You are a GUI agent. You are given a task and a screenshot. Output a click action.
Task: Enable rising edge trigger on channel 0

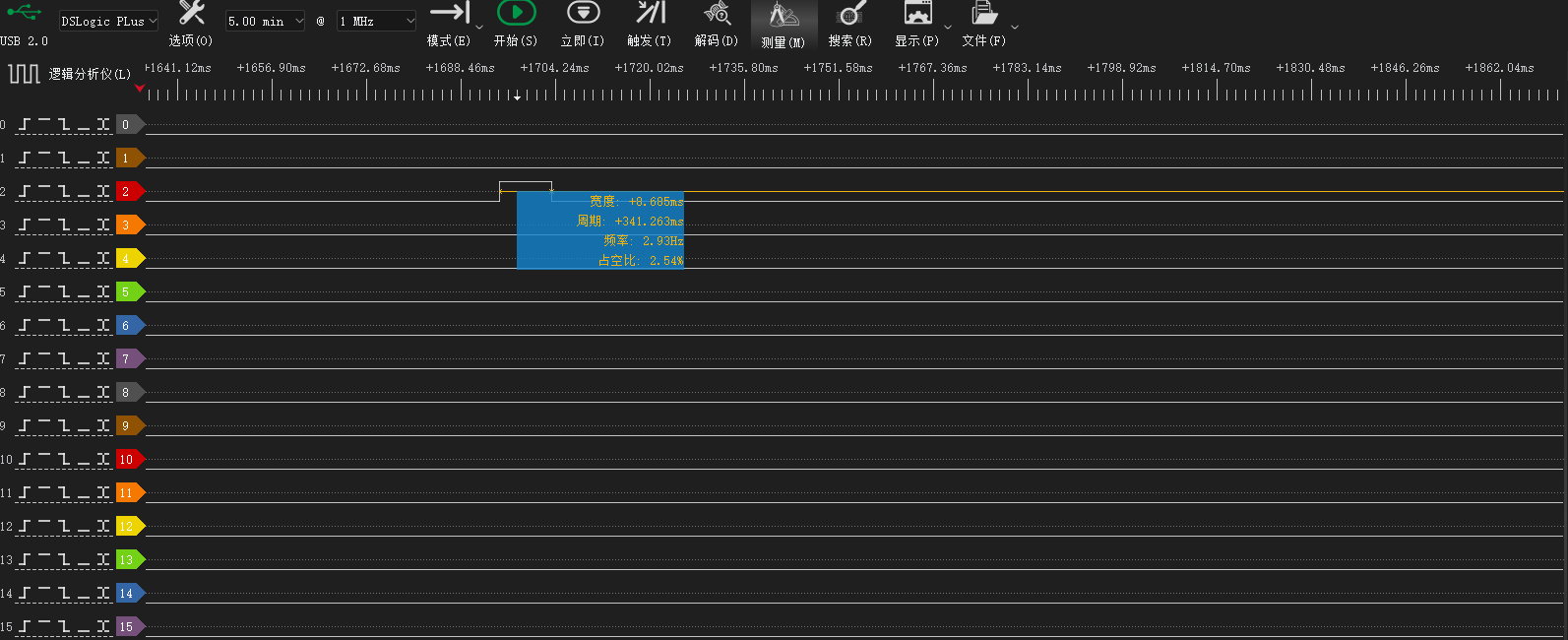(x=25, y=125)
